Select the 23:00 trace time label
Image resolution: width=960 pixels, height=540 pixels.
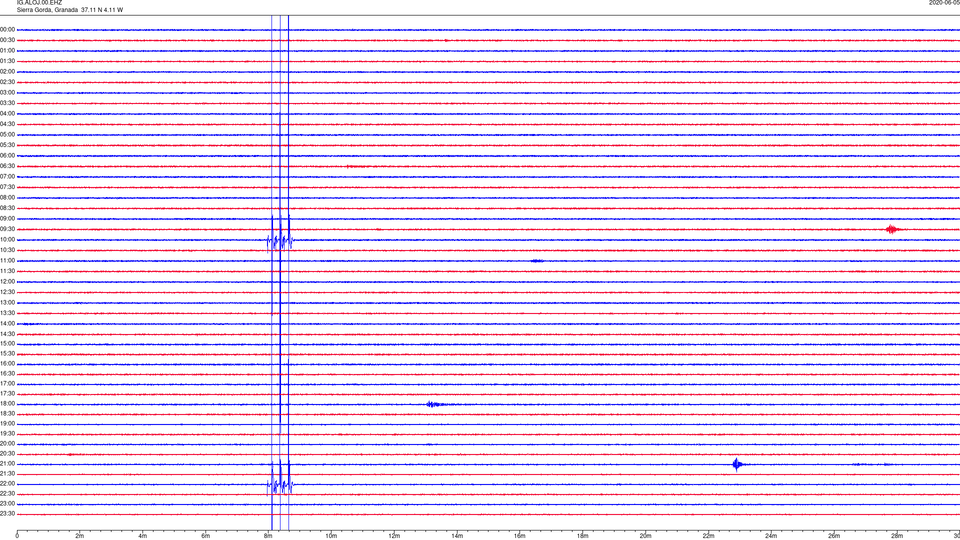point(7,504)
